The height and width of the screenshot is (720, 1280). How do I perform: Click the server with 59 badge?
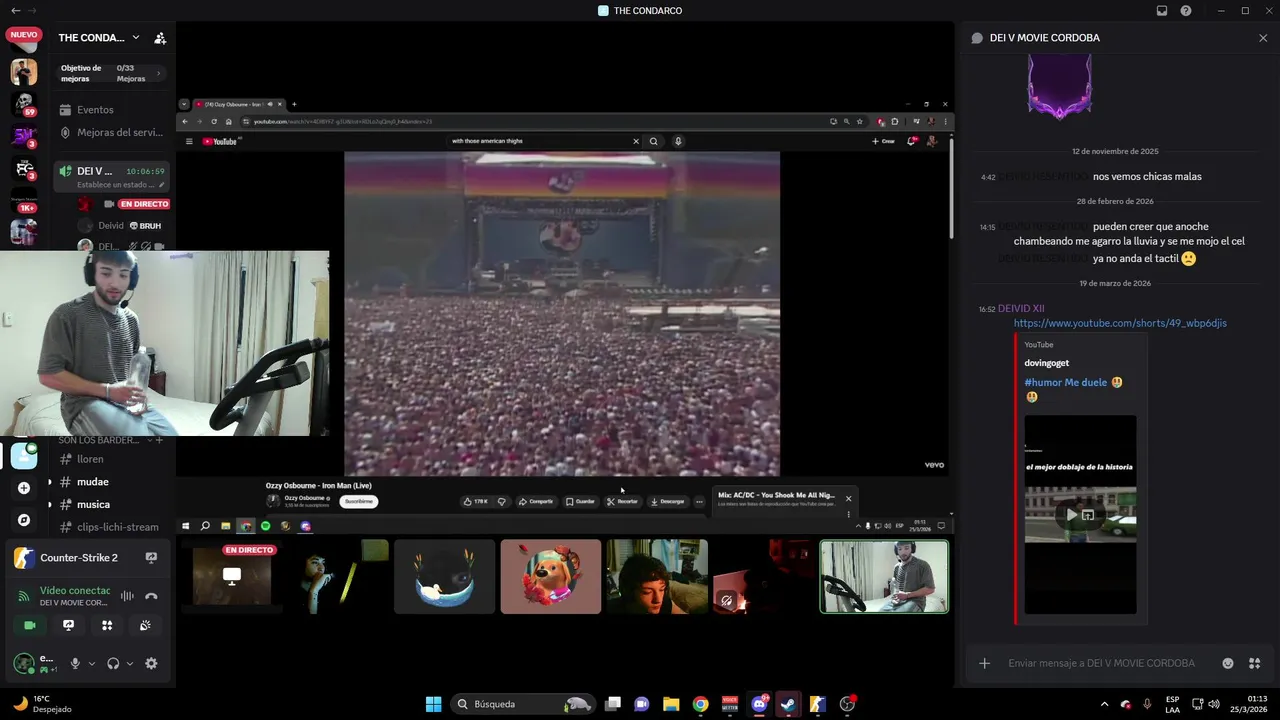(24, 104)
